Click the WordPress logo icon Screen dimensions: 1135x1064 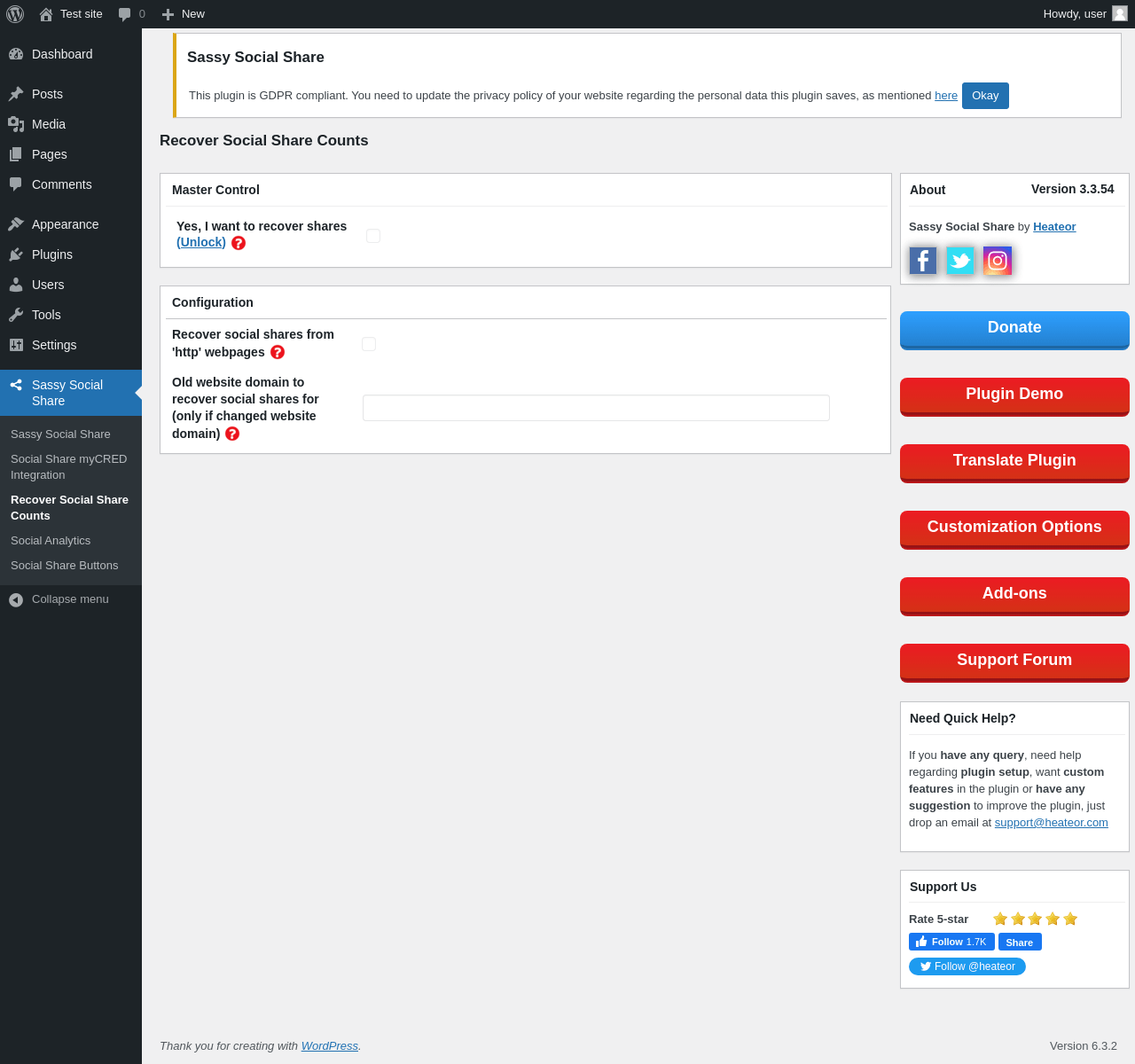pyautogui.click(x=15, y=14)
